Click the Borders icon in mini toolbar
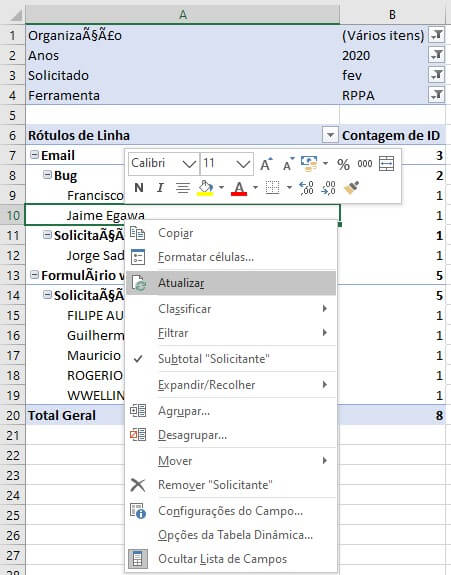The image size is (451, 575). click(x=272, y=188)
